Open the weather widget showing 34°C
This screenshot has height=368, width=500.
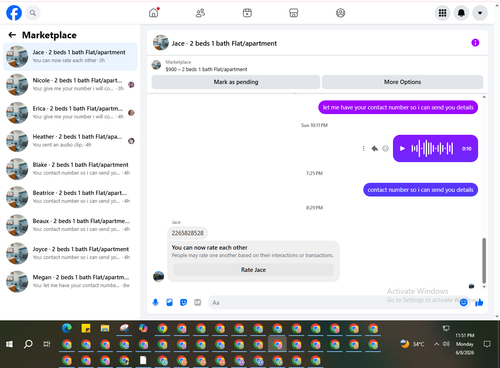point(412,344)
